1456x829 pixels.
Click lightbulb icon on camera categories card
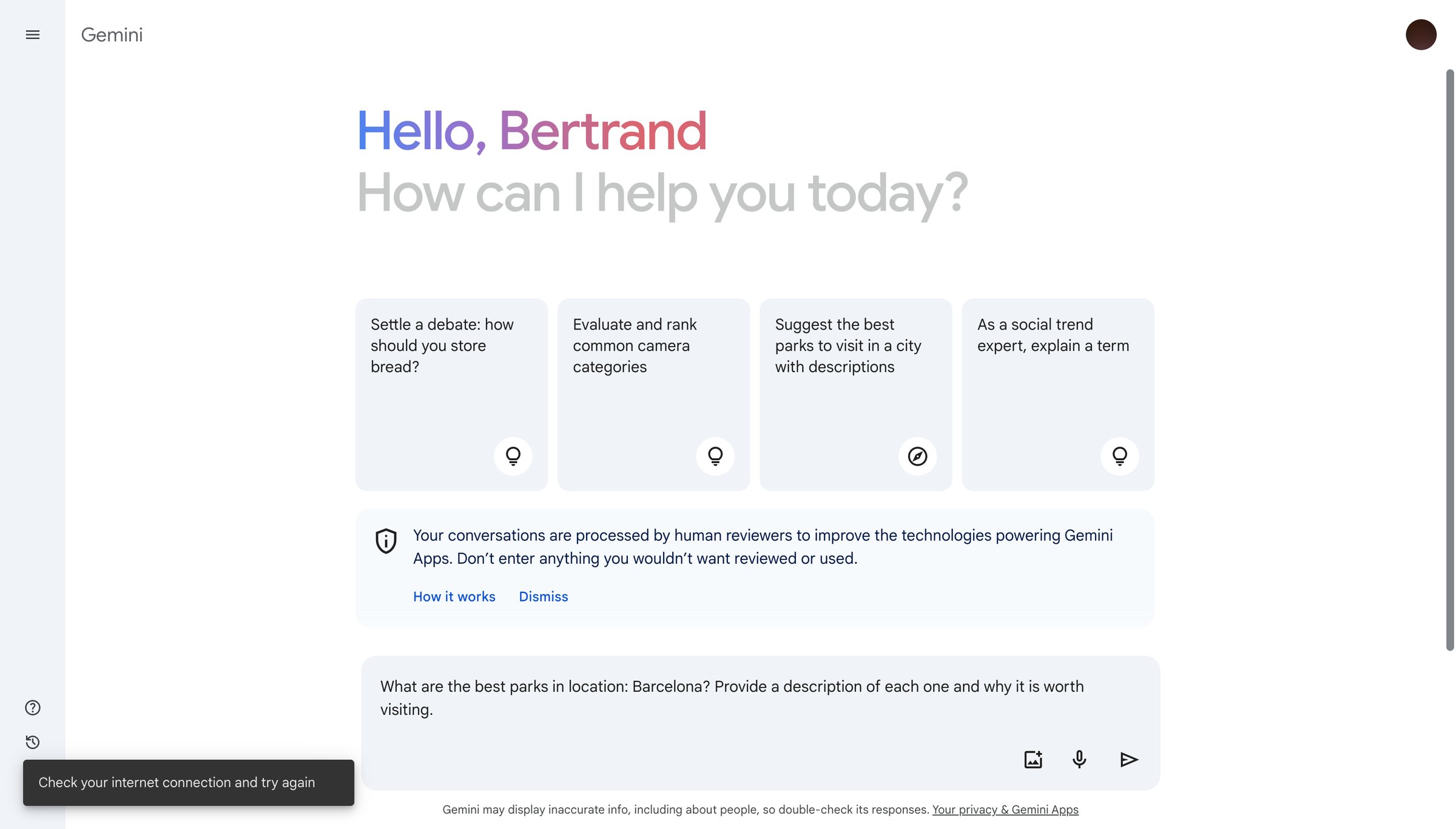click(x=715, y=456)
